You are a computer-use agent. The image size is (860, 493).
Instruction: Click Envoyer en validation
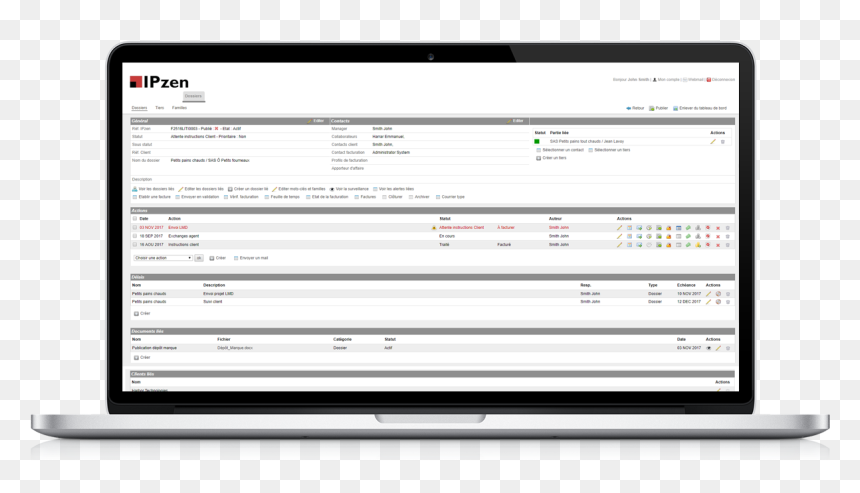(x=197, y=197)
